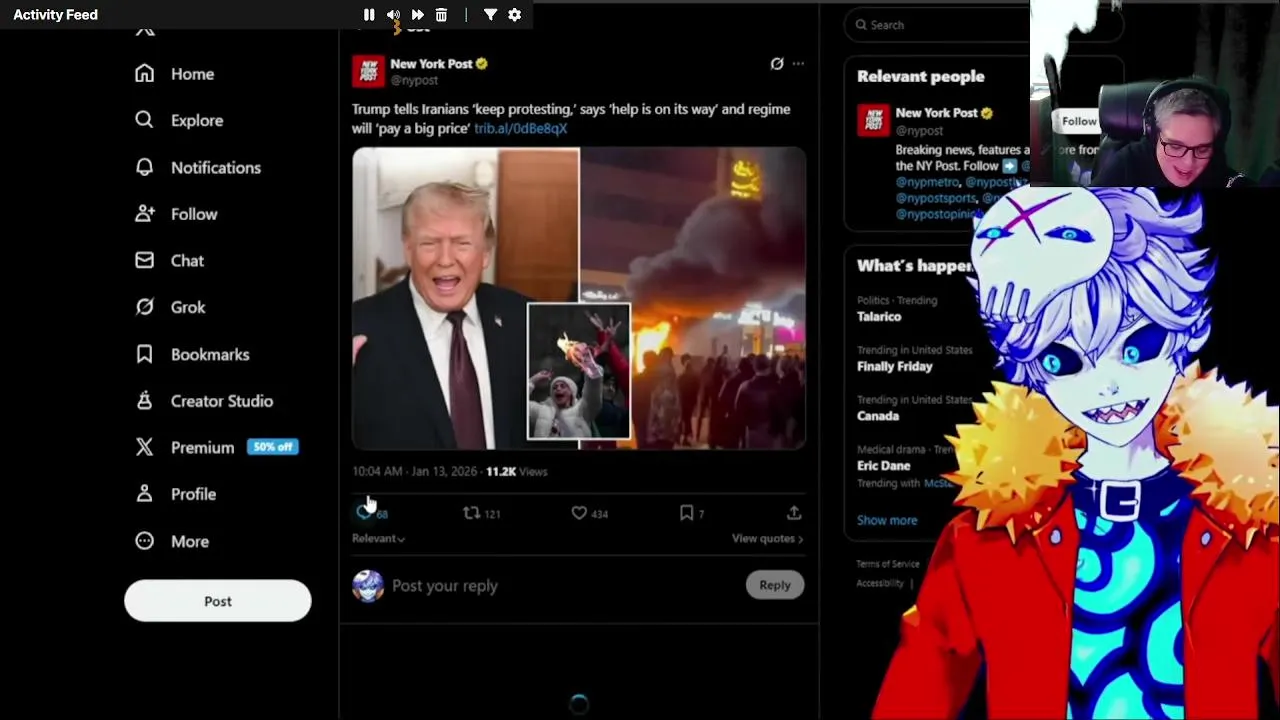Open New York Post under Relevant people

936,113
